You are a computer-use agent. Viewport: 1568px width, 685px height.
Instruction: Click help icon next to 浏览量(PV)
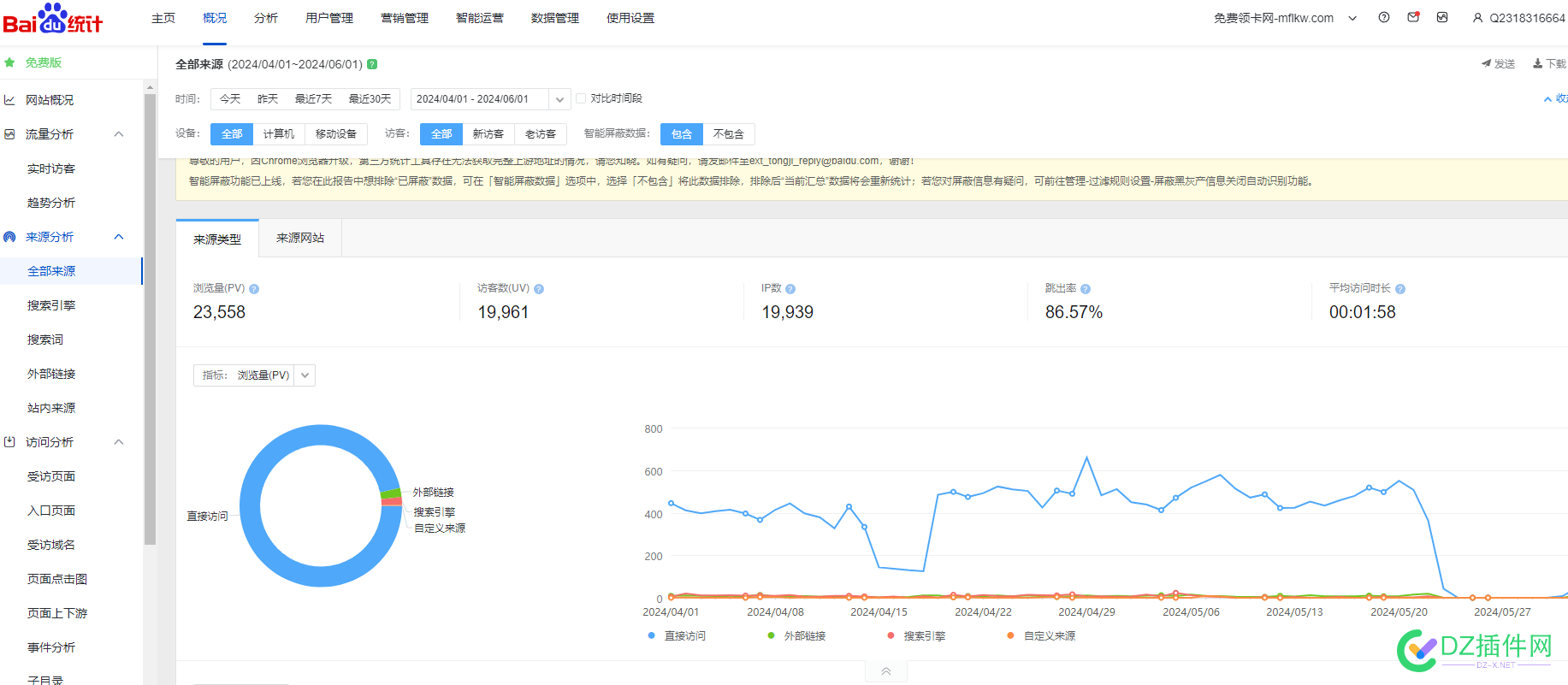coord(254,289)
